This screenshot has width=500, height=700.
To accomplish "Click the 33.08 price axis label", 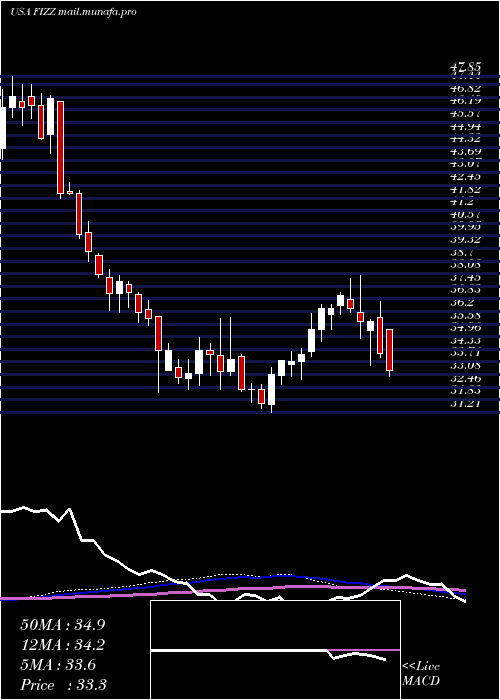I will (x=465, y=366).
